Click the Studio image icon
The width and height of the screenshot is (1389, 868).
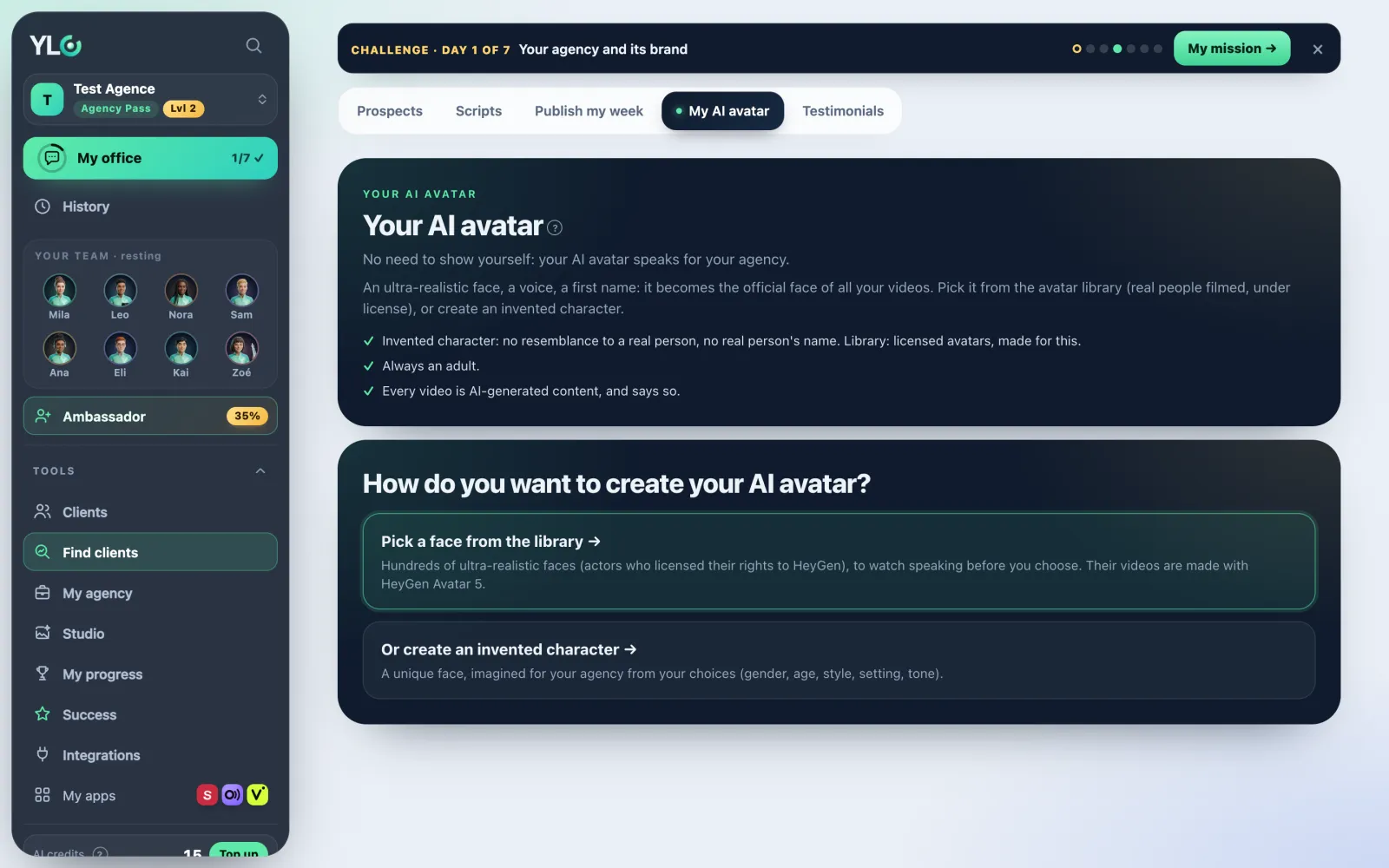click(x=42, y=633)
